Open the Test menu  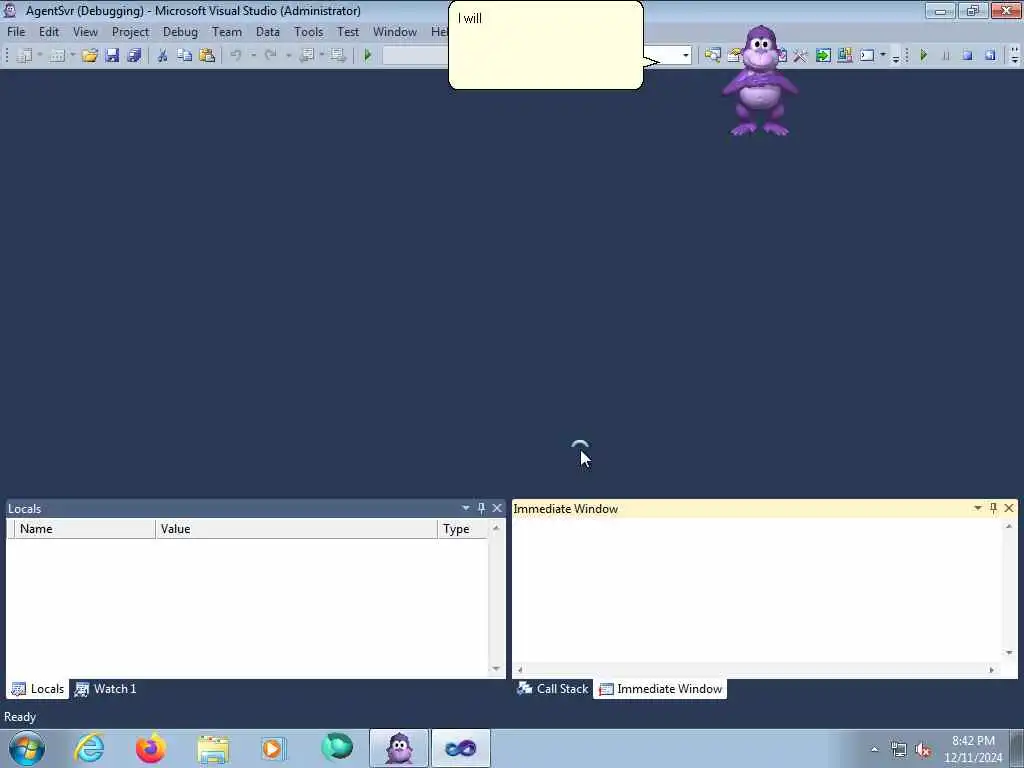(x=348, y=31)
